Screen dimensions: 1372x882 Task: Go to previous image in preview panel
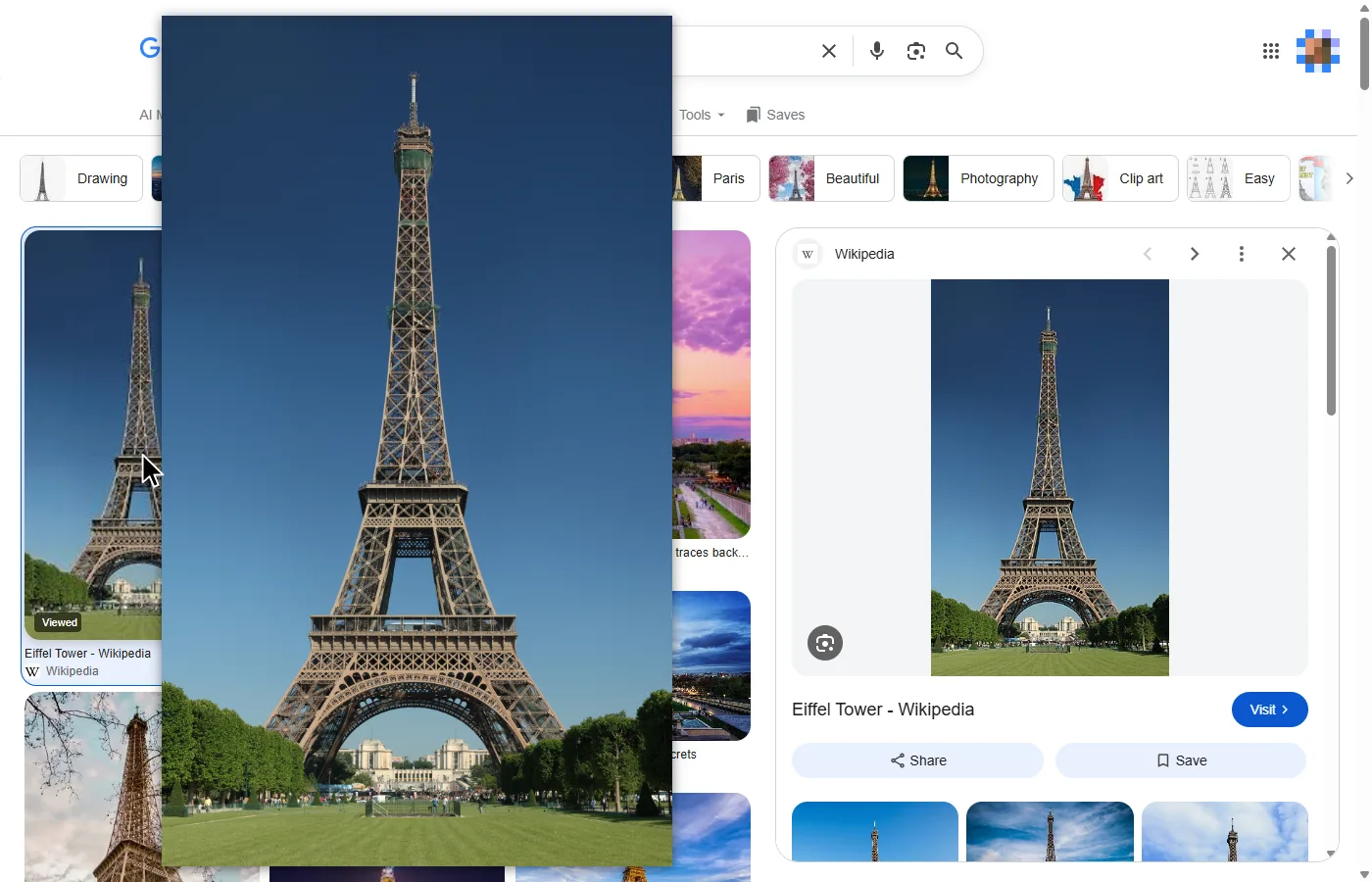click(x=1148, y=254)
